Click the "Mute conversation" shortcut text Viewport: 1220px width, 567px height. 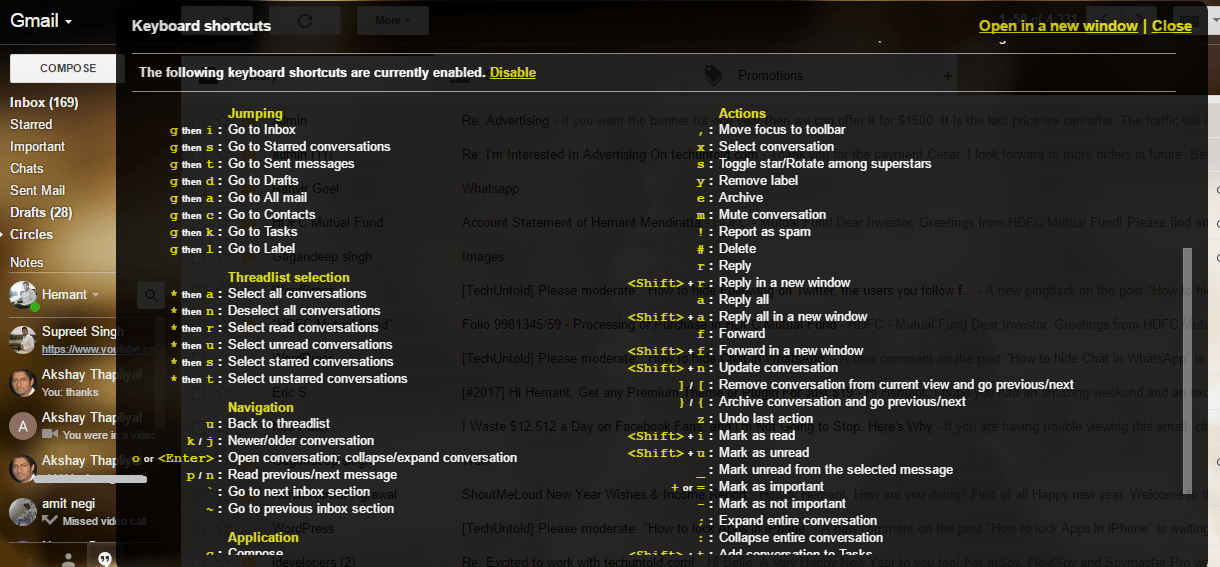(x=772, y=214)
